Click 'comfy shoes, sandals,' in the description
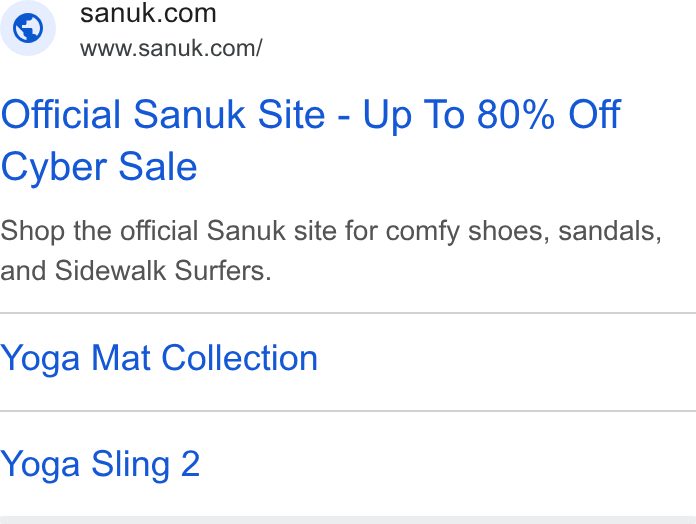Screen dimensions: 696x524 coord(524,231)
